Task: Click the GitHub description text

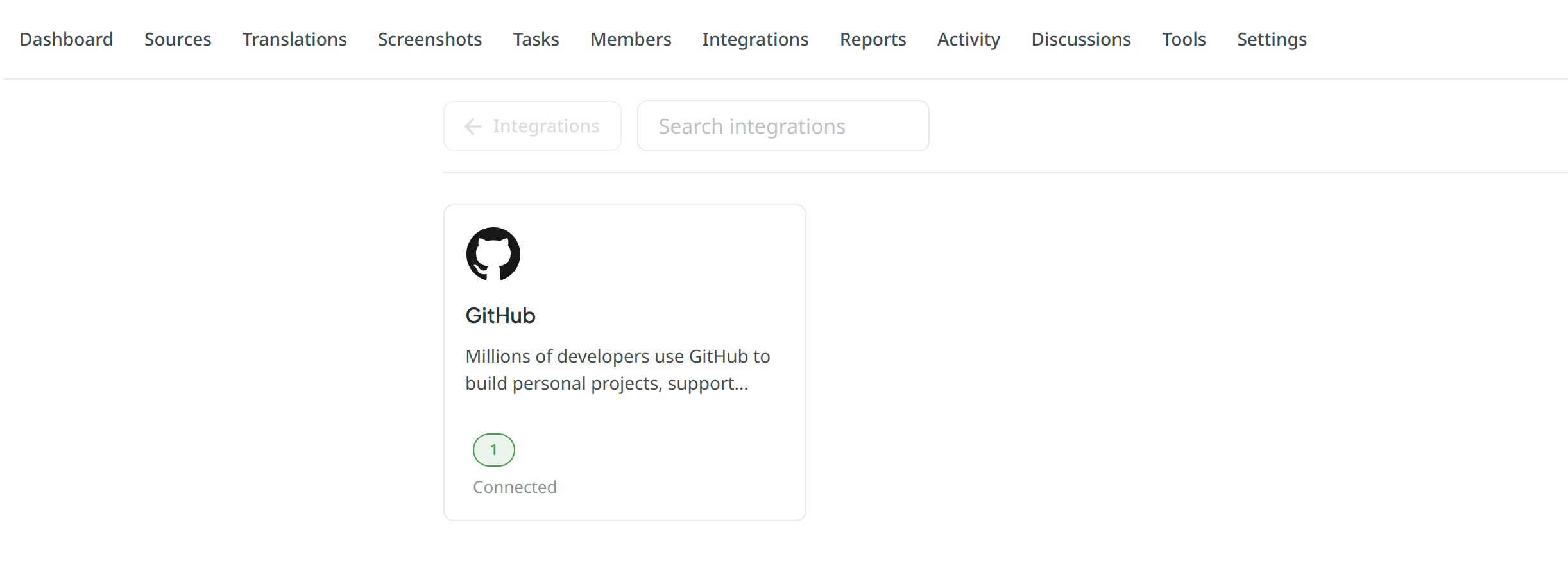Action: [x=618, y=370]
